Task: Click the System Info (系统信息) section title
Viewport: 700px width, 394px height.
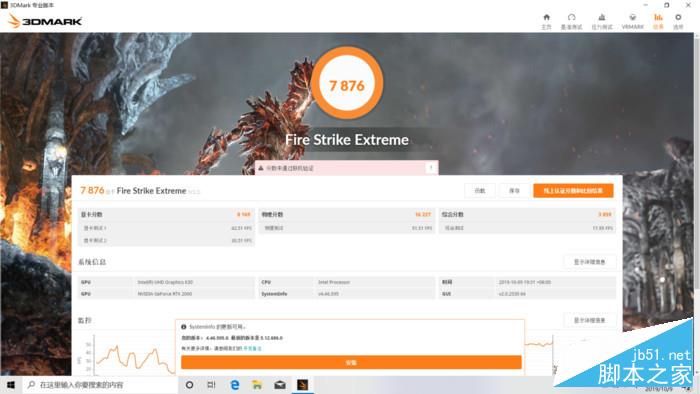Action: coord(92,262)
